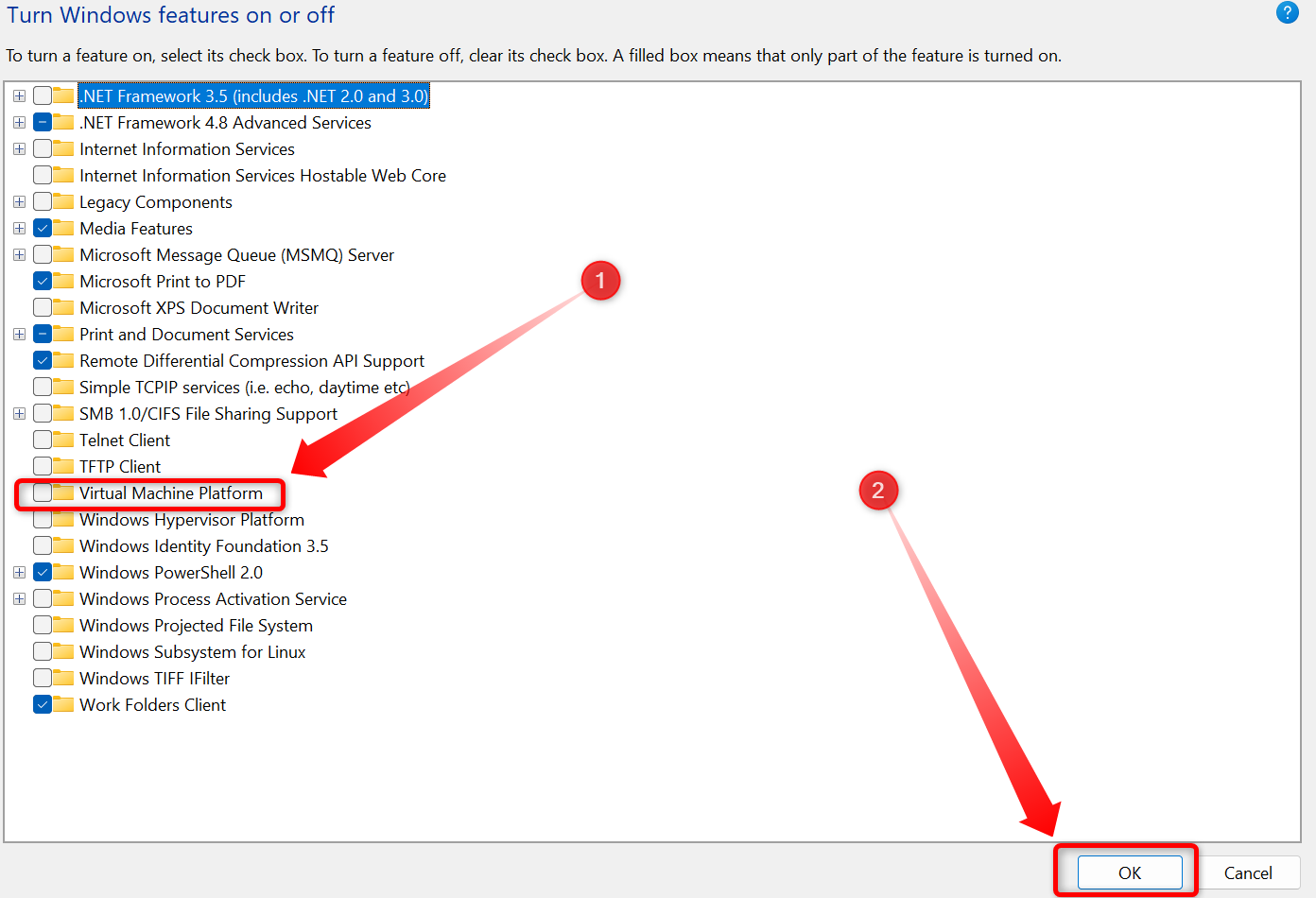Viewport: 1316px width, 898px height.
Task: Check the Windows Hypervisor Platform box
Action: (43, 519)
